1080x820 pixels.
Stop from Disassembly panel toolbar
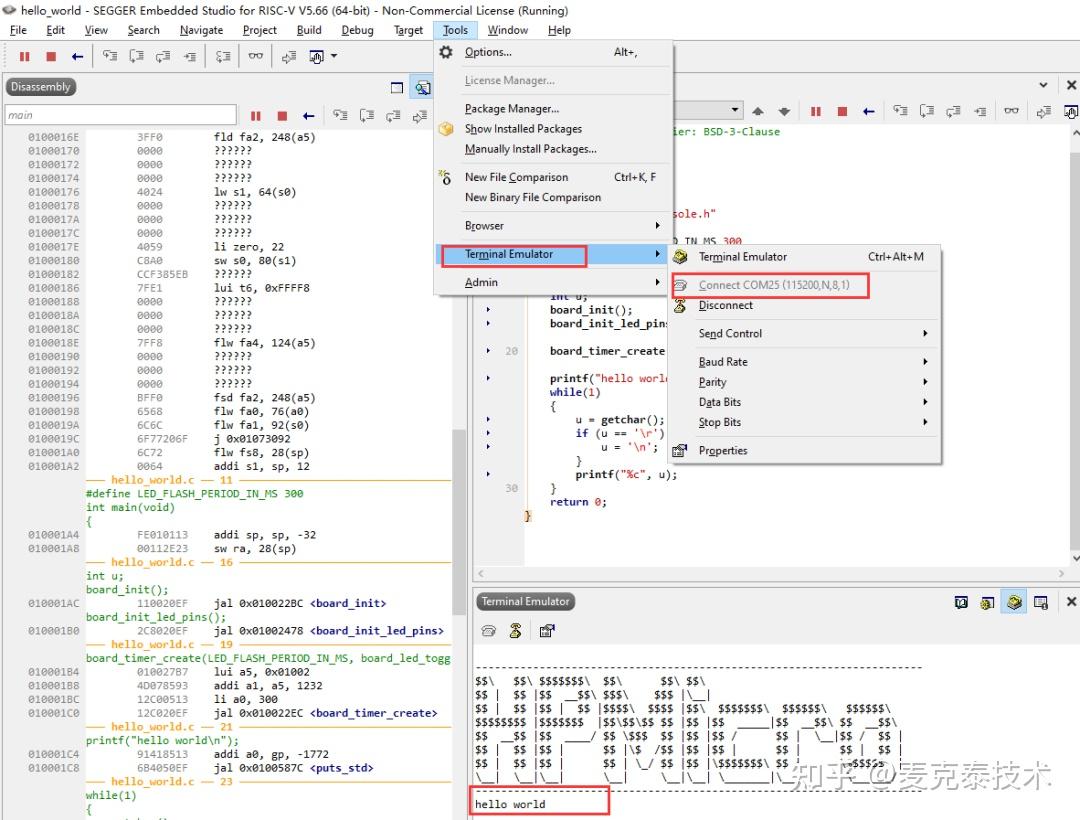point(282,116)
